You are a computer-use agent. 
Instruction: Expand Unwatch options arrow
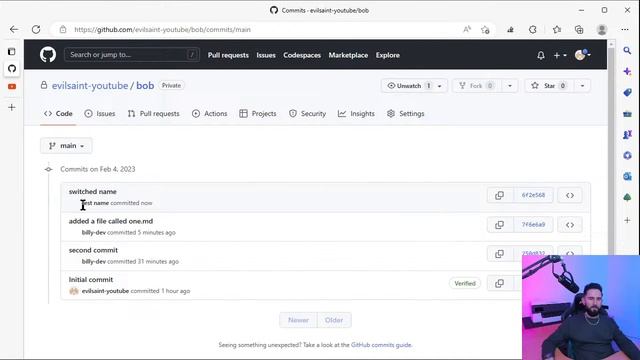(440, 86)
